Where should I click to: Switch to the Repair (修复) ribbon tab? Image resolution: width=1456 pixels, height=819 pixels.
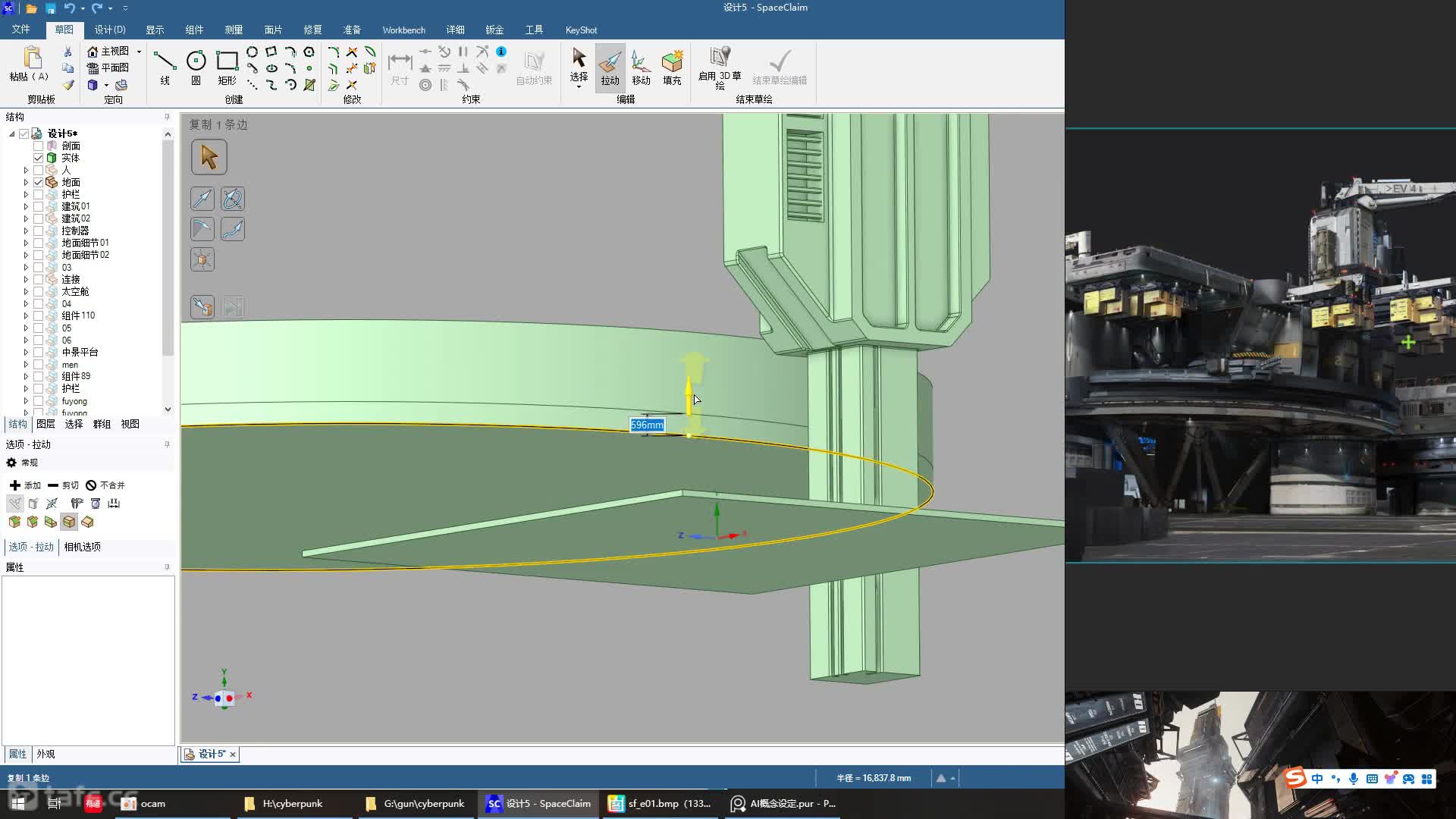[312, 30]
